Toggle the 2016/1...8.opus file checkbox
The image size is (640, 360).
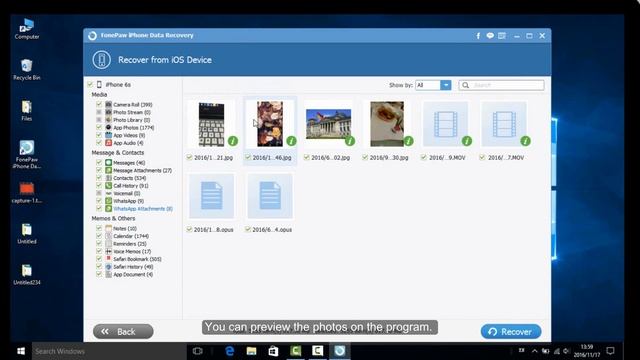tap(189, 229)
